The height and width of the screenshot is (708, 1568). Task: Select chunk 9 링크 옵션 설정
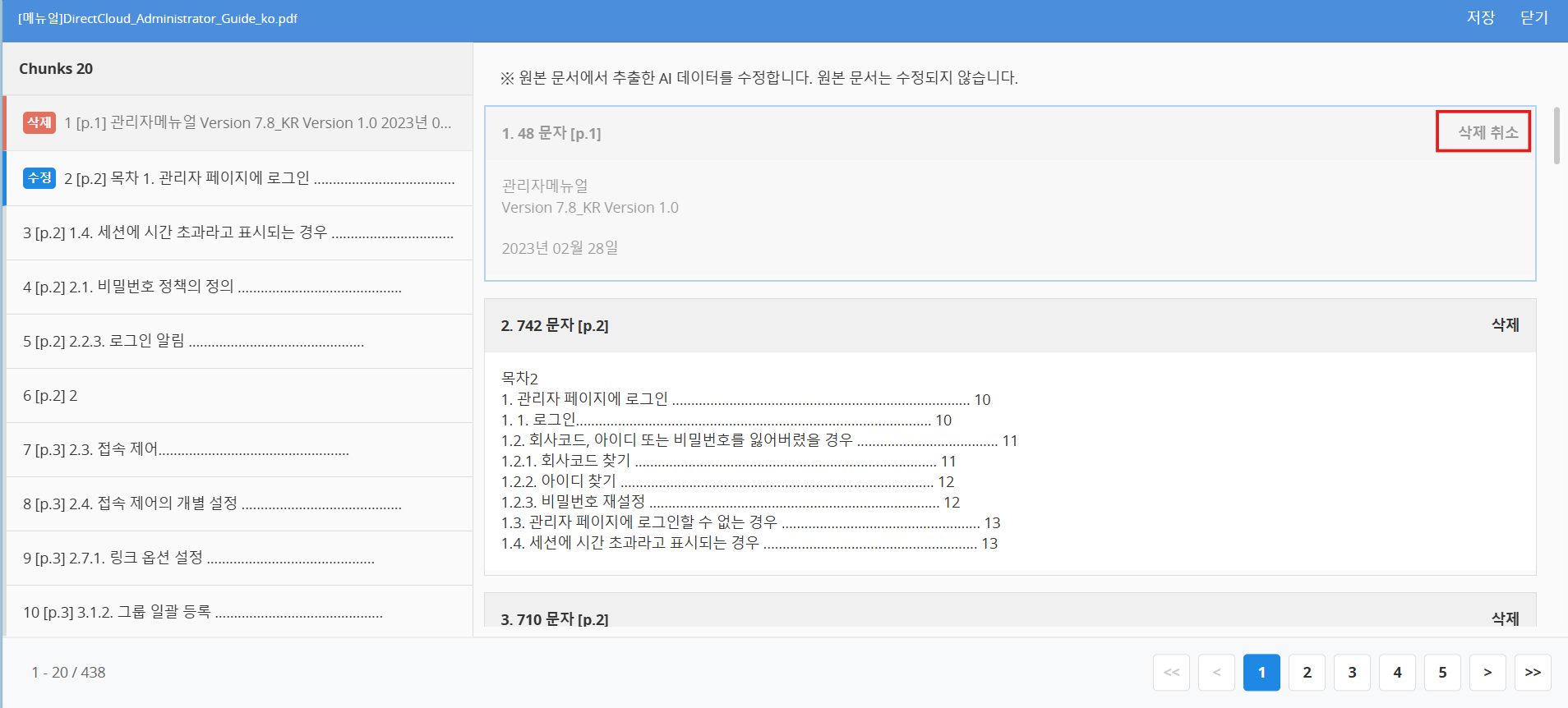pyautogui.click(x=238, y=559)
